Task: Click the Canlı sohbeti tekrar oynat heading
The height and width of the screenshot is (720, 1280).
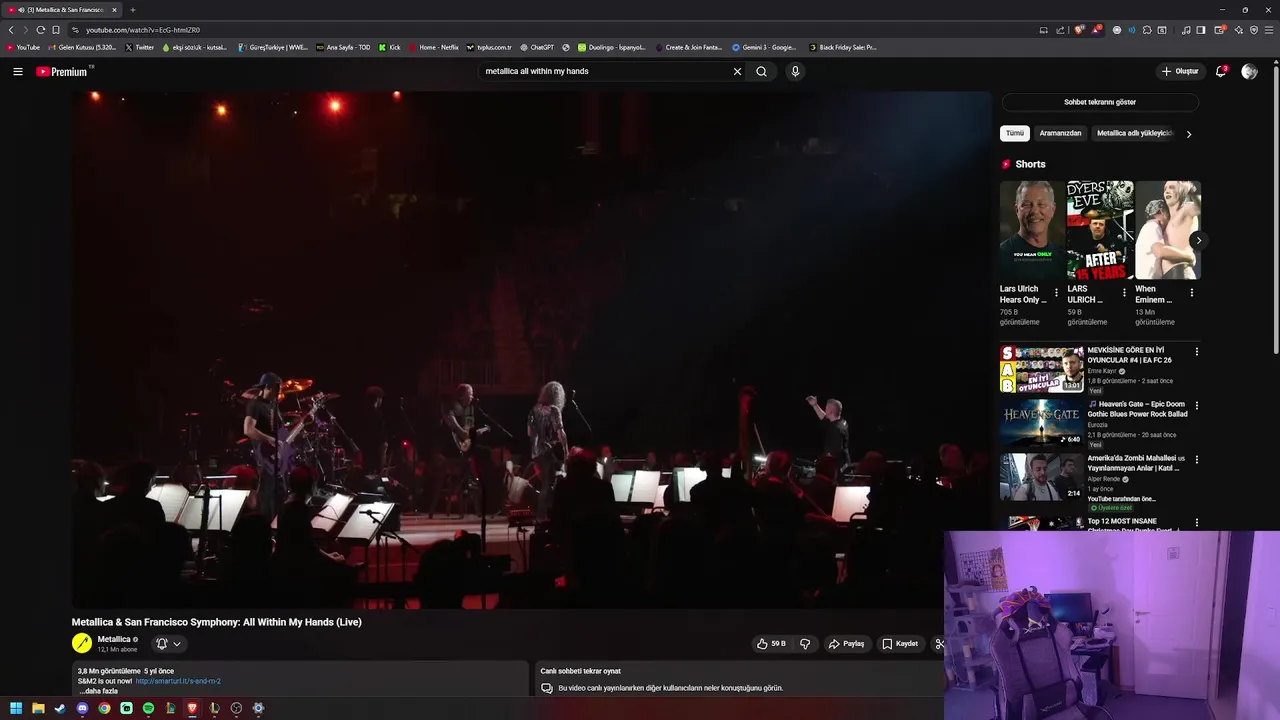Action: point(580,671)
